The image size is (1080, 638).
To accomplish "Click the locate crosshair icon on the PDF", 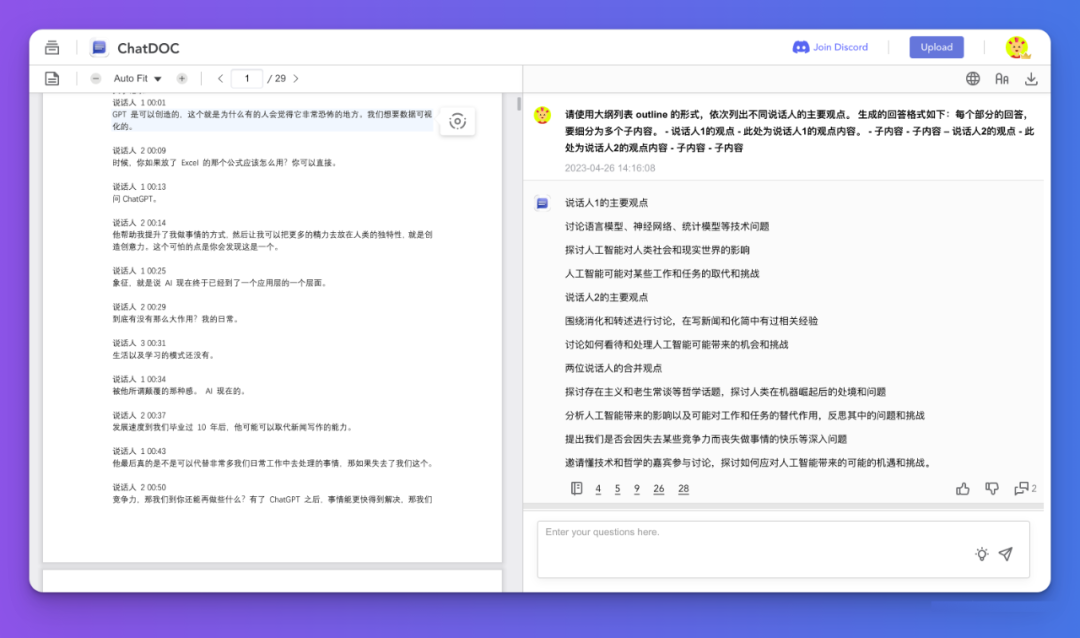I will 457,121.
